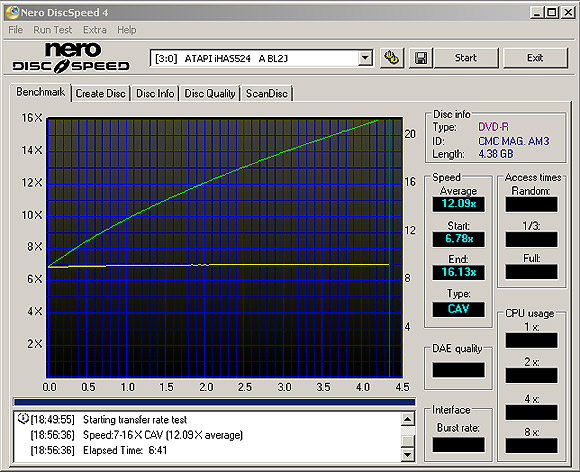Switch to the ScanDisc tab
Viewport: 580px width, 472px height.
(267, 94)
